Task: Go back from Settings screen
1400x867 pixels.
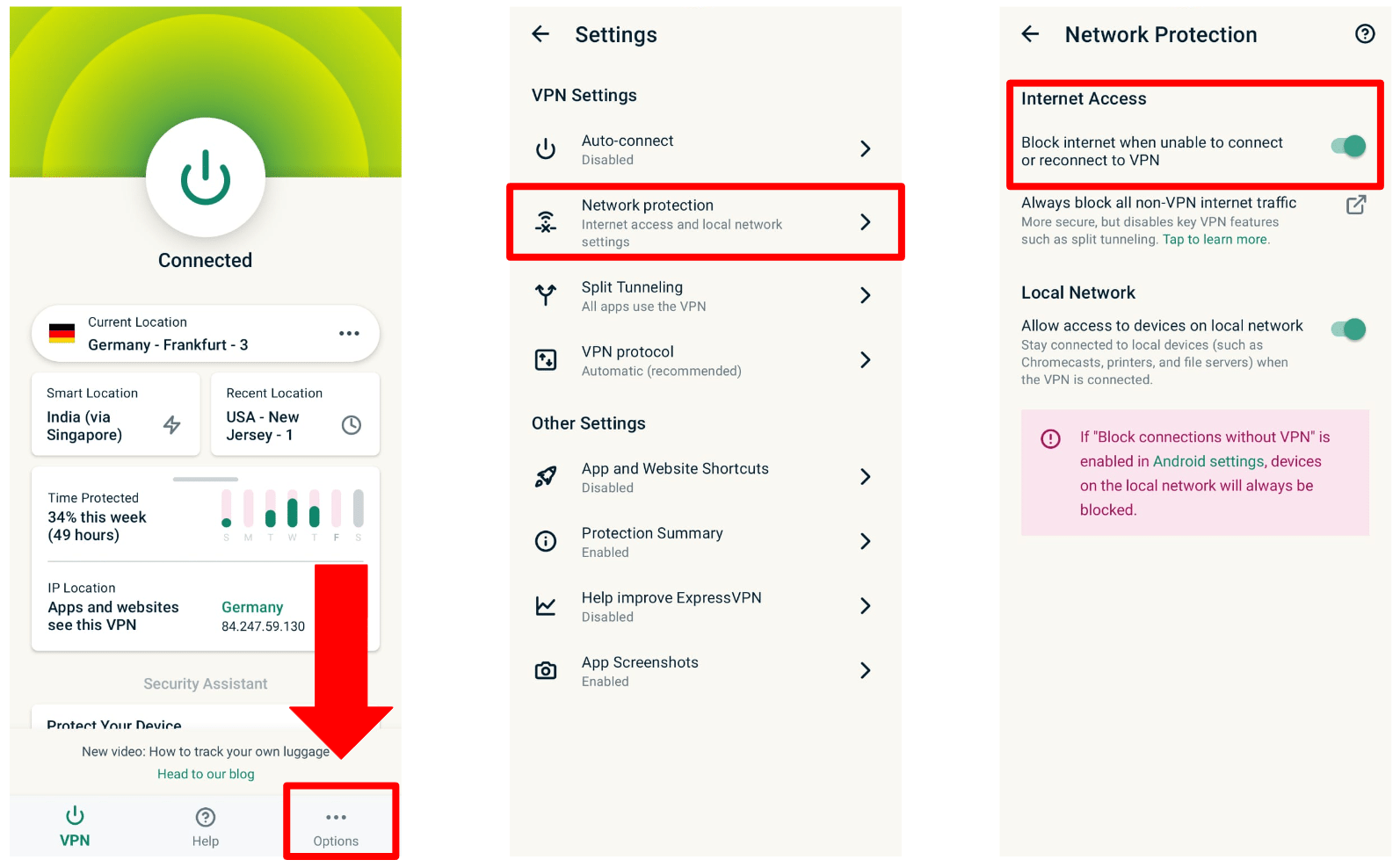Action: point(540,34)
